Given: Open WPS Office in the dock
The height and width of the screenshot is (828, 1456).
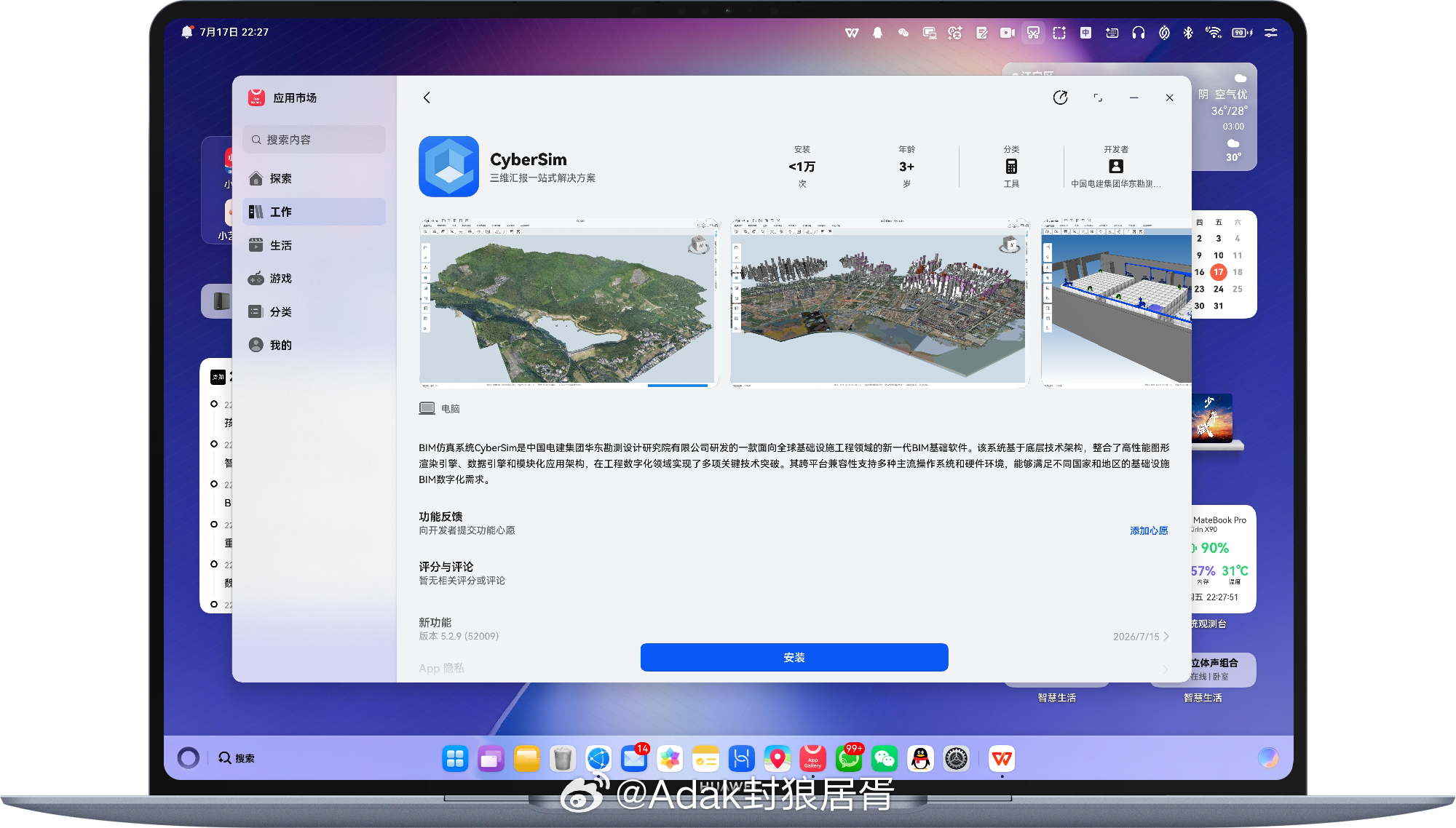Looking at the screenshot, I should coord(1002,759).
